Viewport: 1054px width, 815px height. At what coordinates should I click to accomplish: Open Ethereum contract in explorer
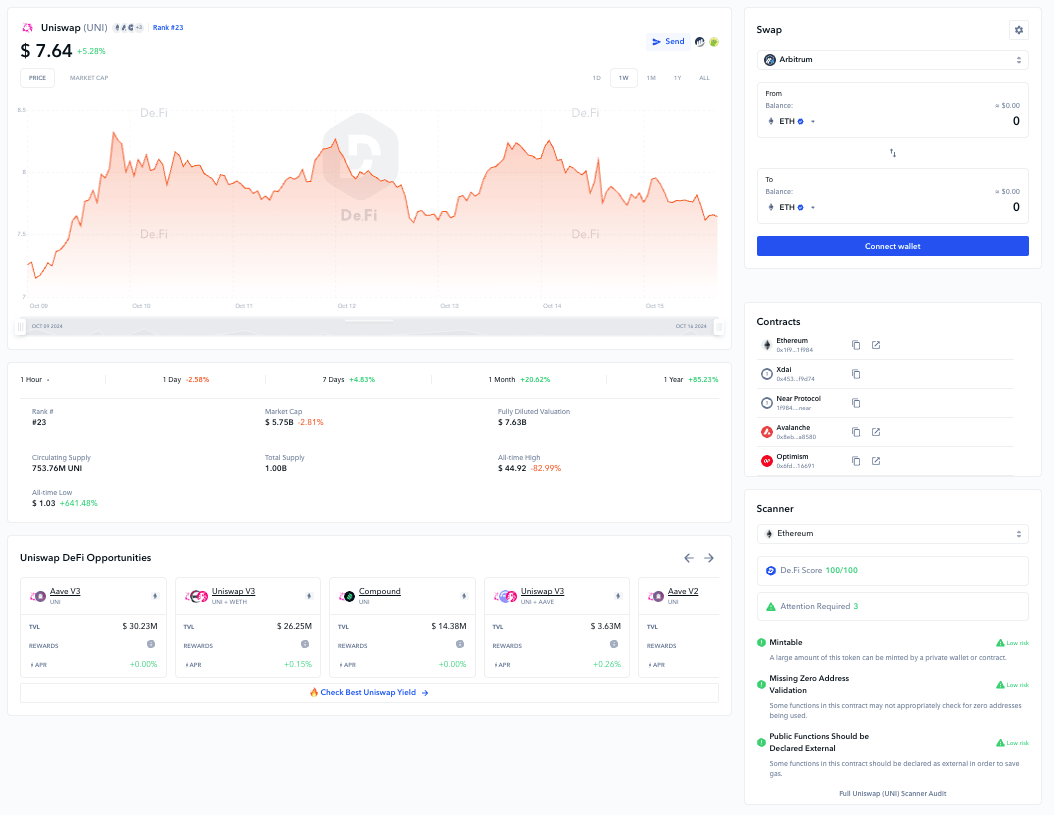[x=876, y=345]
